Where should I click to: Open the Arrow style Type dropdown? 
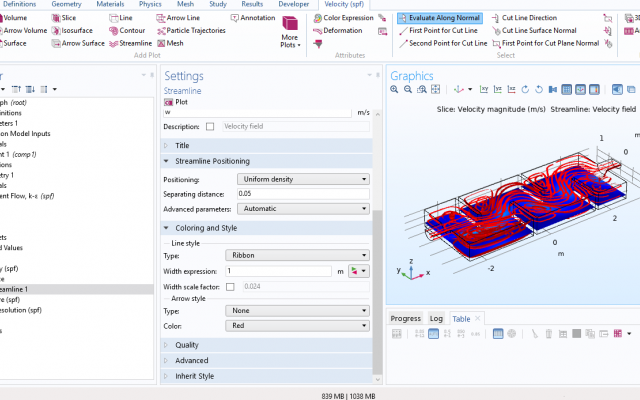click(298, 311)
